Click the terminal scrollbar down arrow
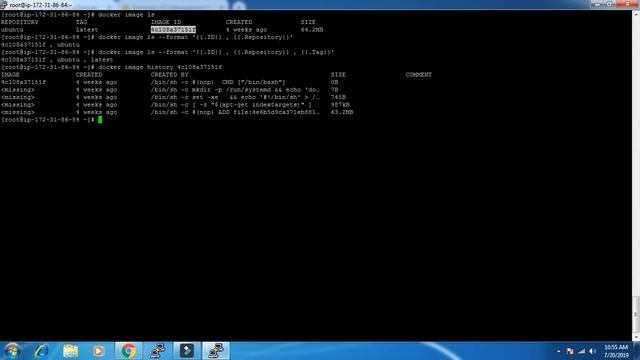The width and height of the screenshot is (640, 360). 636,338
